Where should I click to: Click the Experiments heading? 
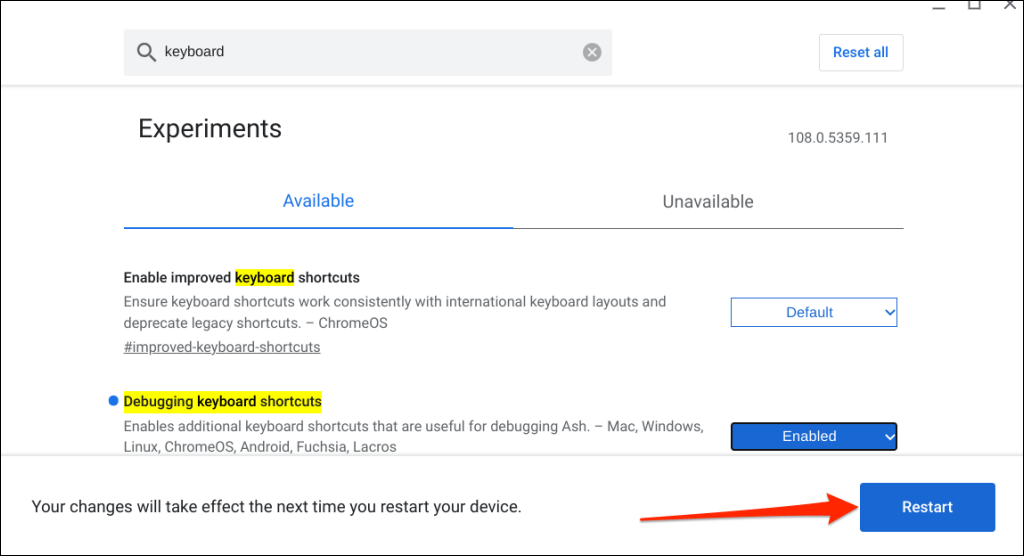[x=210, y=129]
